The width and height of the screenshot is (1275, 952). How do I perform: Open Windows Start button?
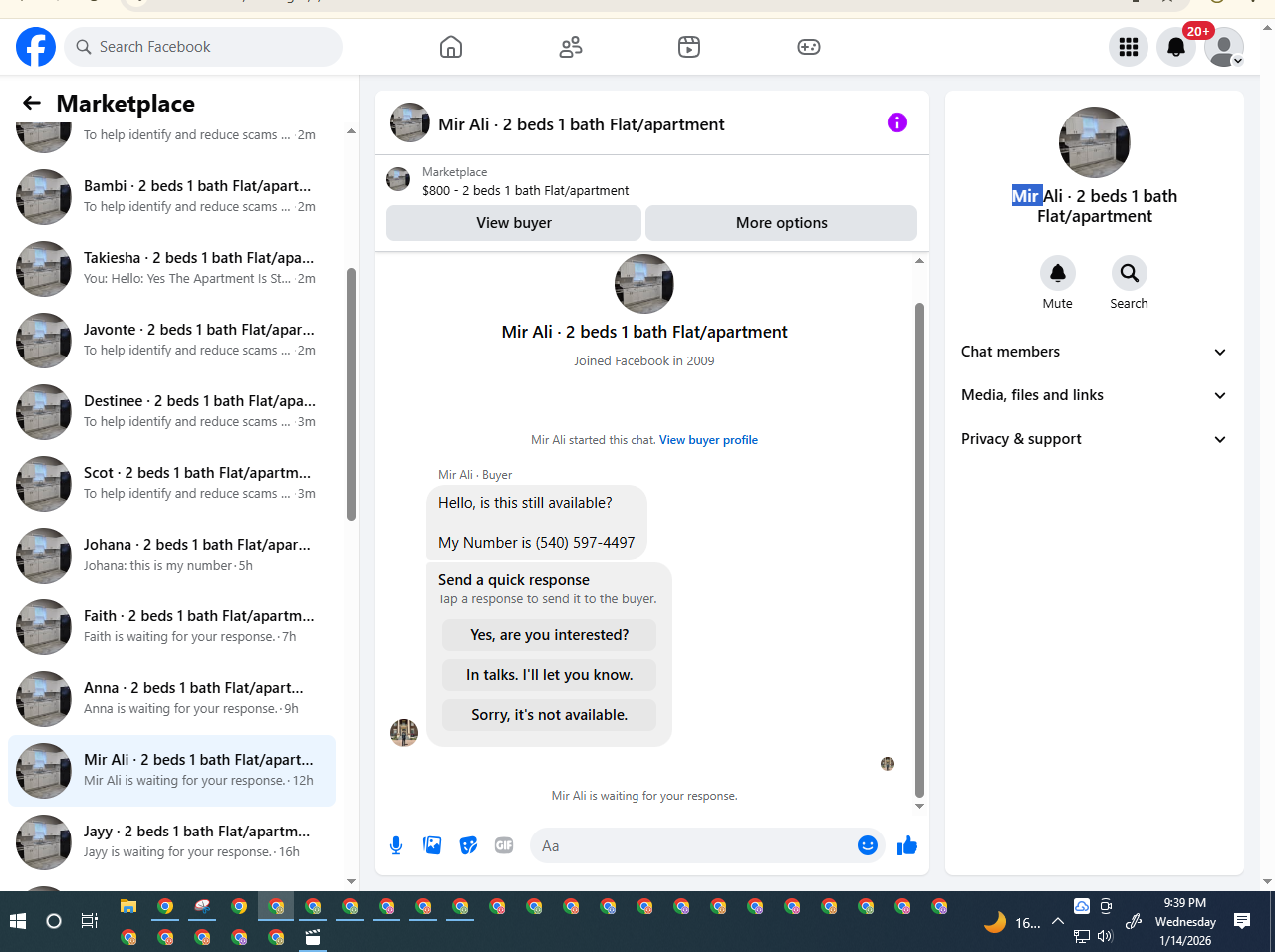(17, 921)
